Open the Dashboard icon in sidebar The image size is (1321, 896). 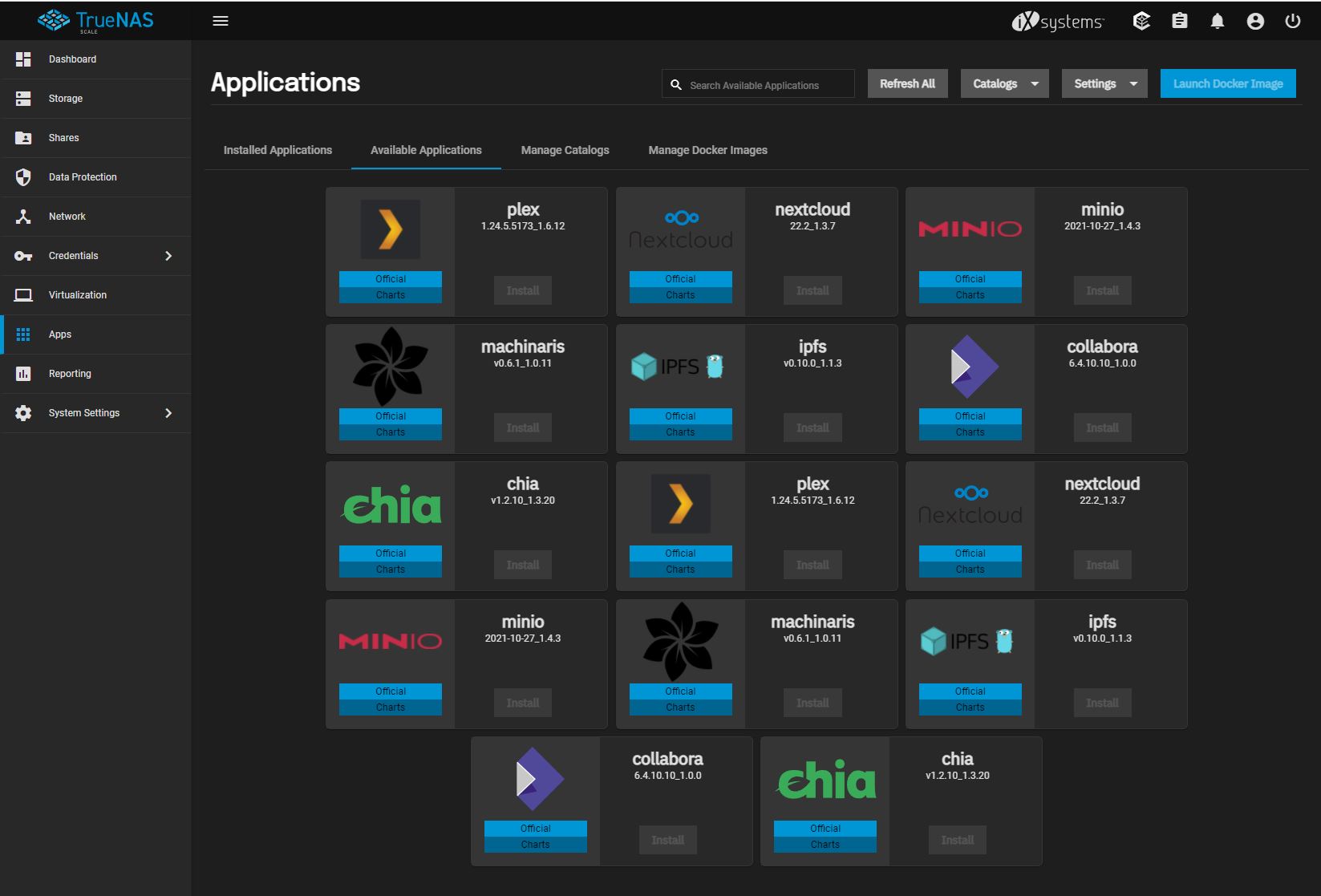(23, 59)
